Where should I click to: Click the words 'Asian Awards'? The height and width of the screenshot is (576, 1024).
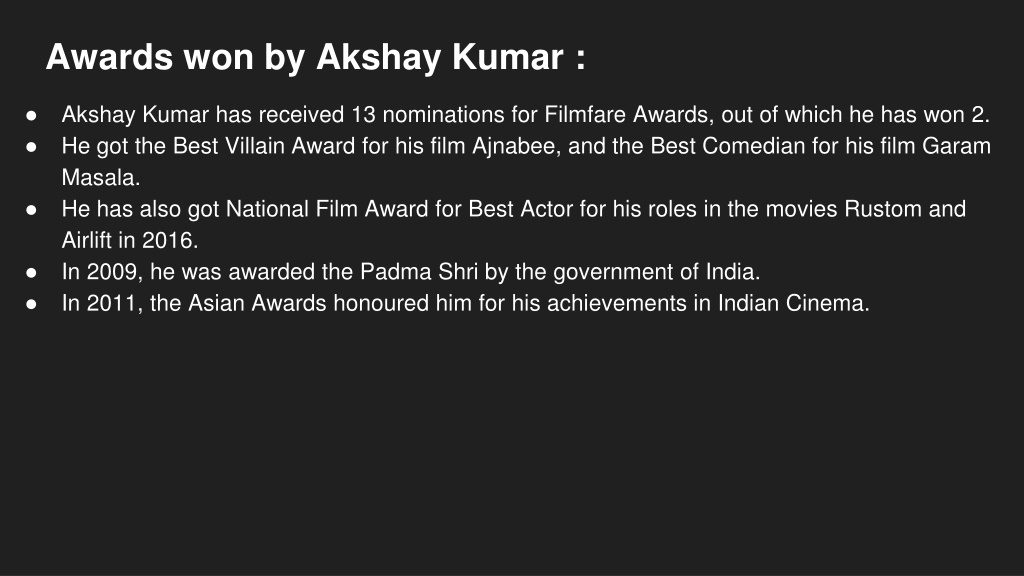[257, 303]
